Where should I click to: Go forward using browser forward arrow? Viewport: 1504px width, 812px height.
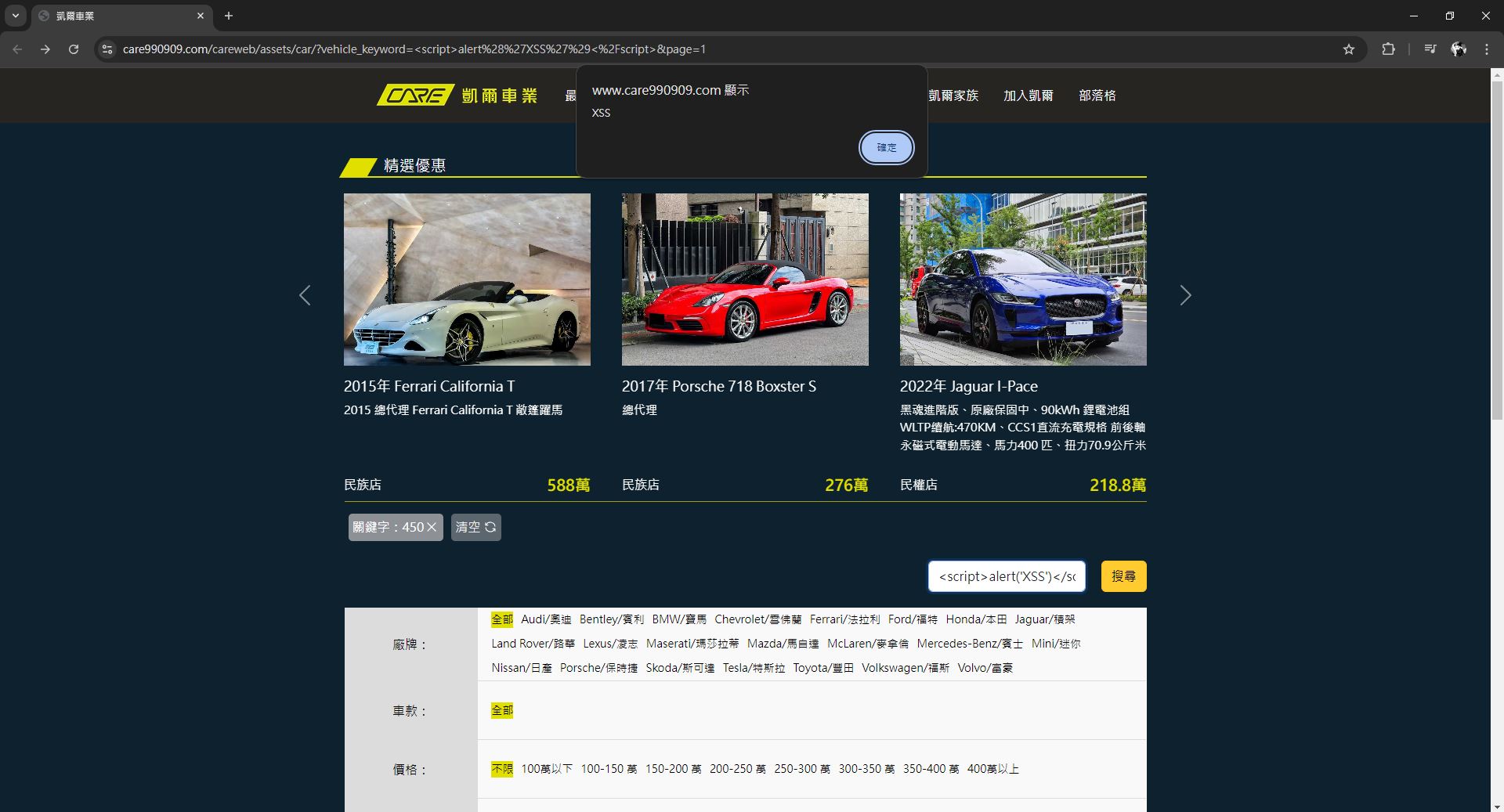[45, 49]
